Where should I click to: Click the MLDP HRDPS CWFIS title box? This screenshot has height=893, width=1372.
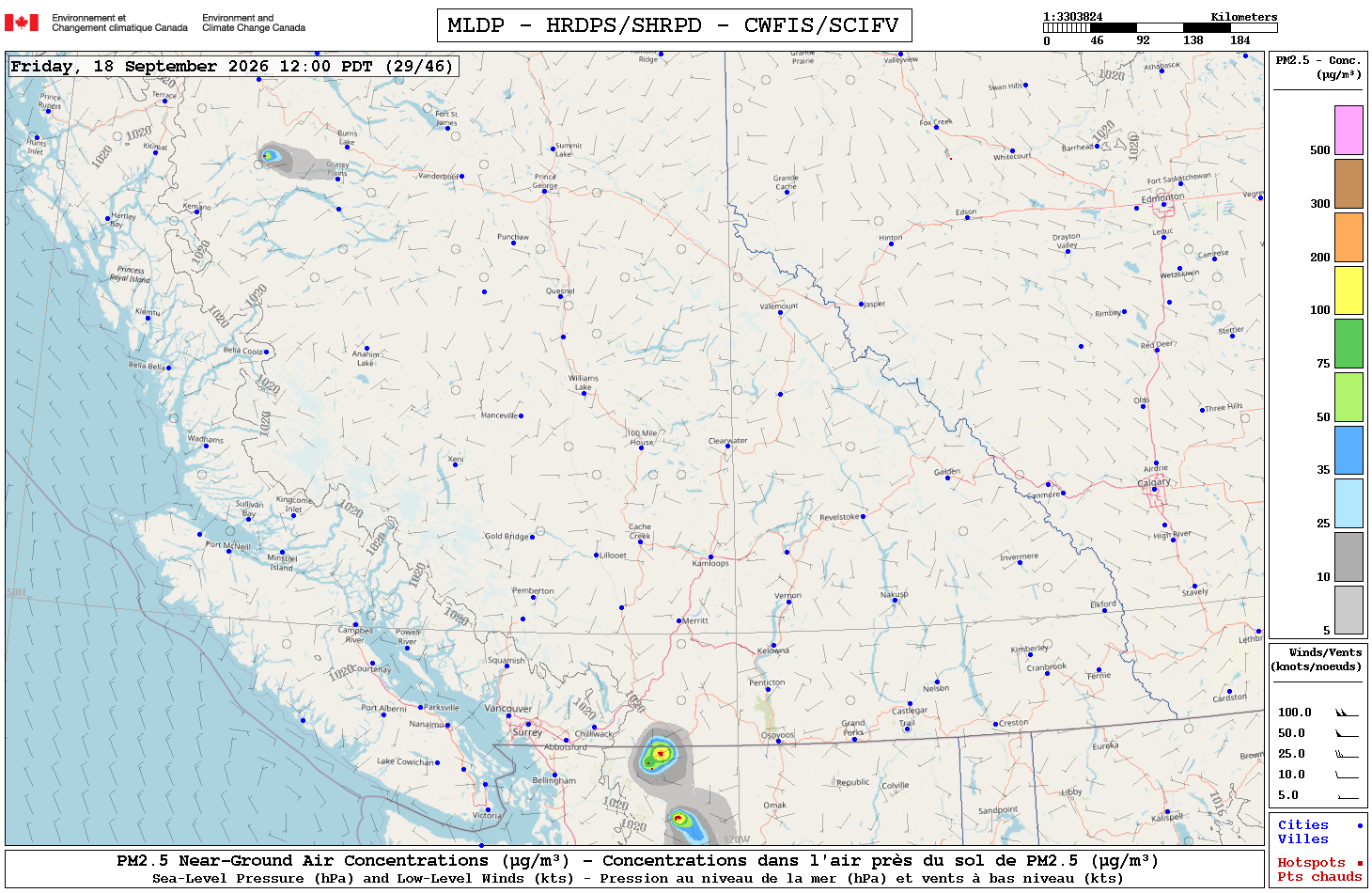tap(674, 25)
